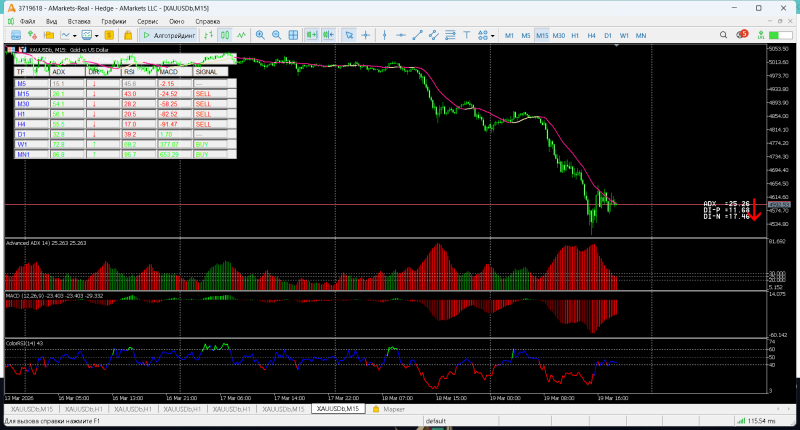Open the chart templates icon
The height and width of the screenshot is (430, 800).
point(87,35)
